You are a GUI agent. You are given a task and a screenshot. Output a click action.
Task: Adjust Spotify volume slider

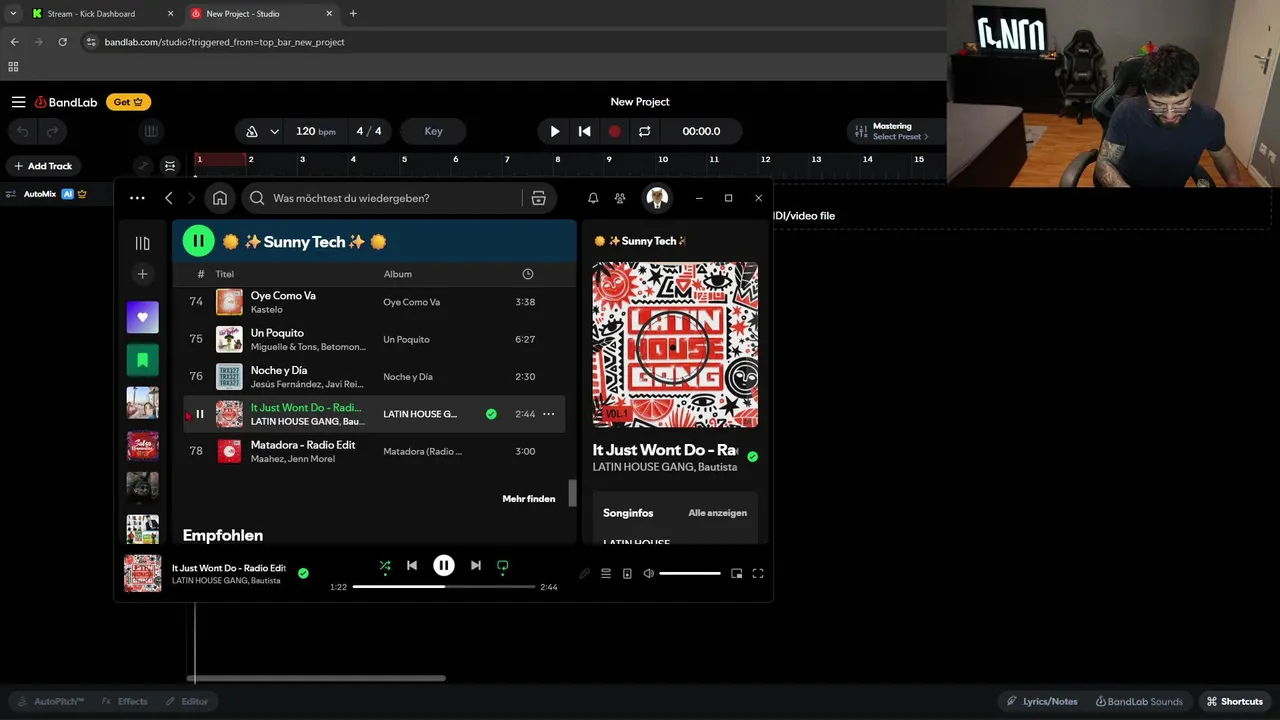click(x=690, y=573)
